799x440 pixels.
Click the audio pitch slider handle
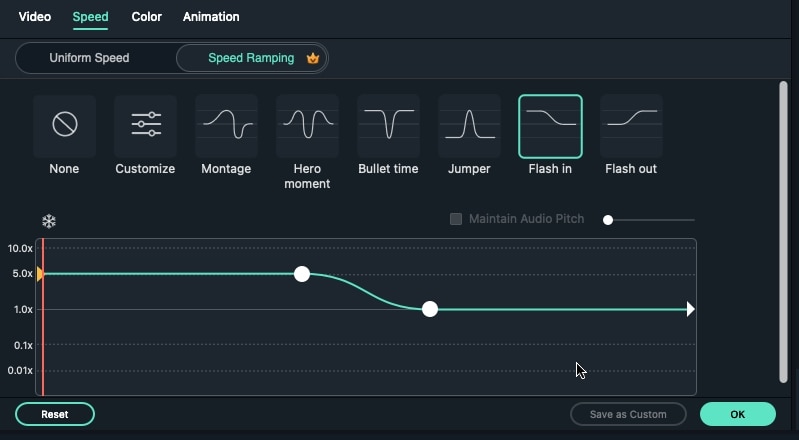click(608, 220)
